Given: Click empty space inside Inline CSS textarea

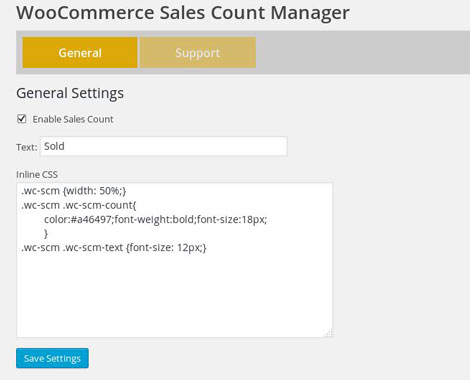Looking at the screenshot, I should coord(174,293).
